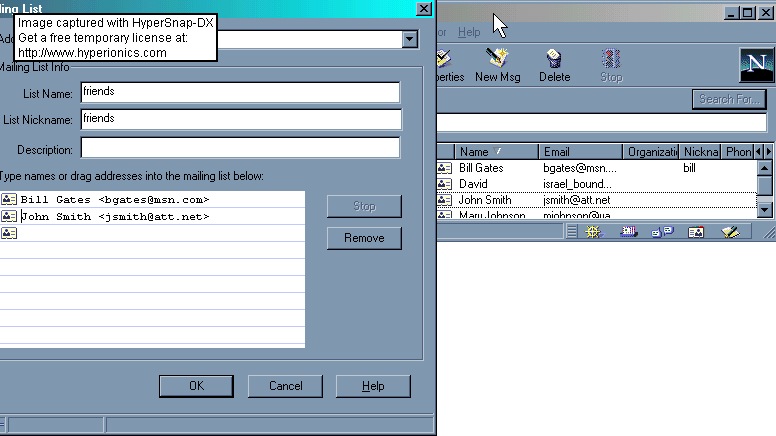
Task: Click the contact card icon on the empty list row
Action: pos(9,233)
